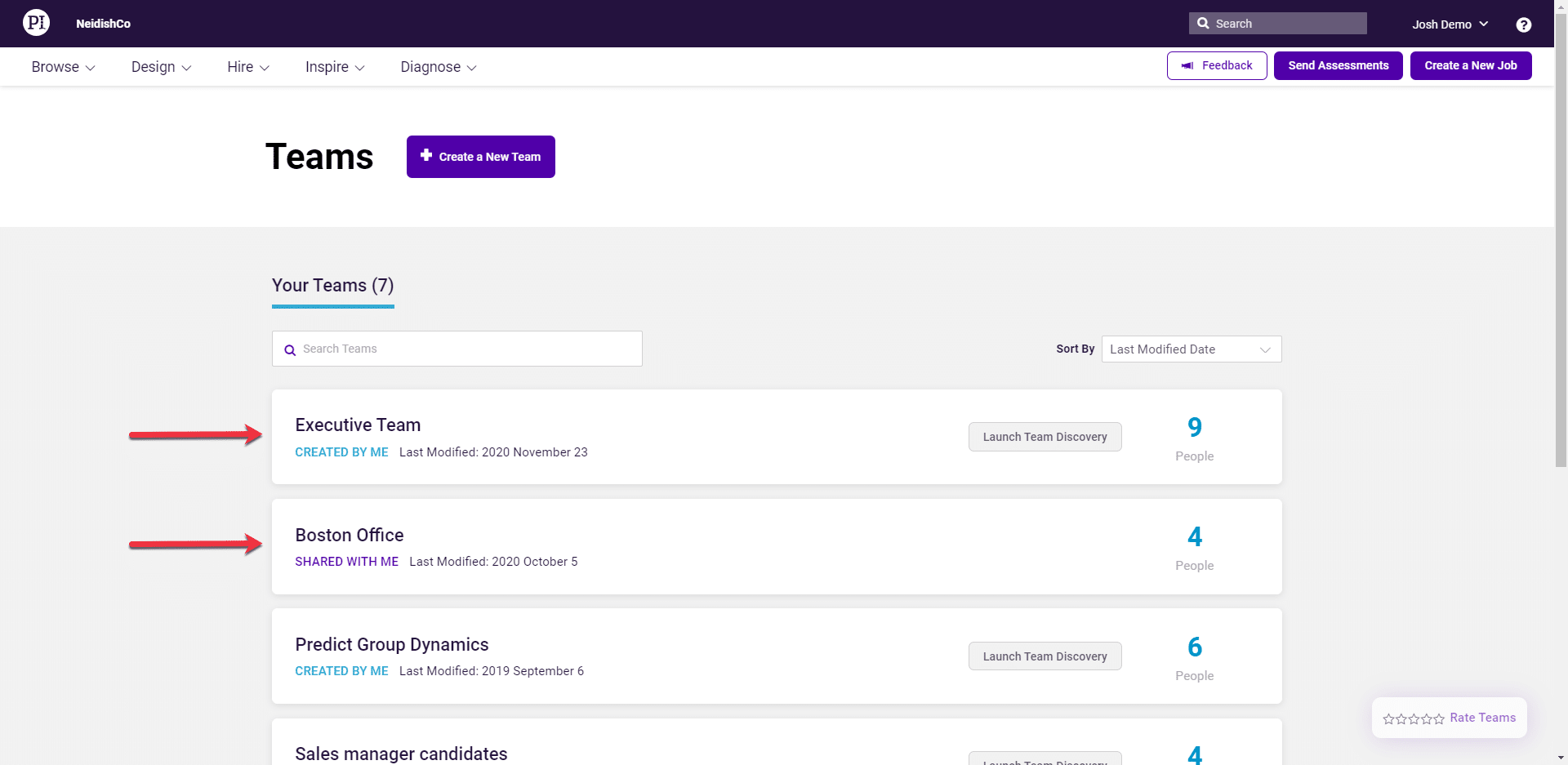The width and height of the screenshot is (1568, 765).
Task: Expand the Hire menu
Action: (248, 67)
